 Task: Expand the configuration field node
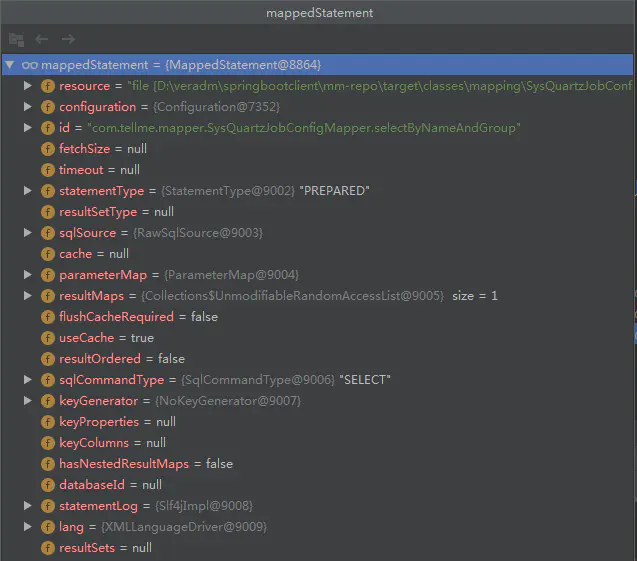(28, 107)
